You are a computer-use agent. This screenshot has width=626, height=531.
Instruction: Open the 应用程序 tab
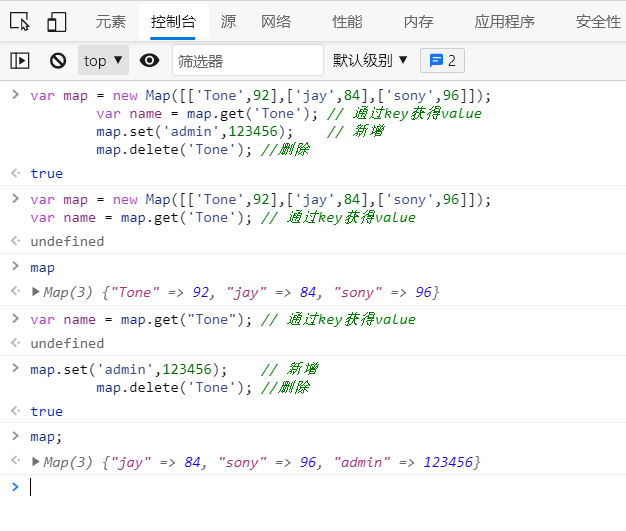click(504, 21)
